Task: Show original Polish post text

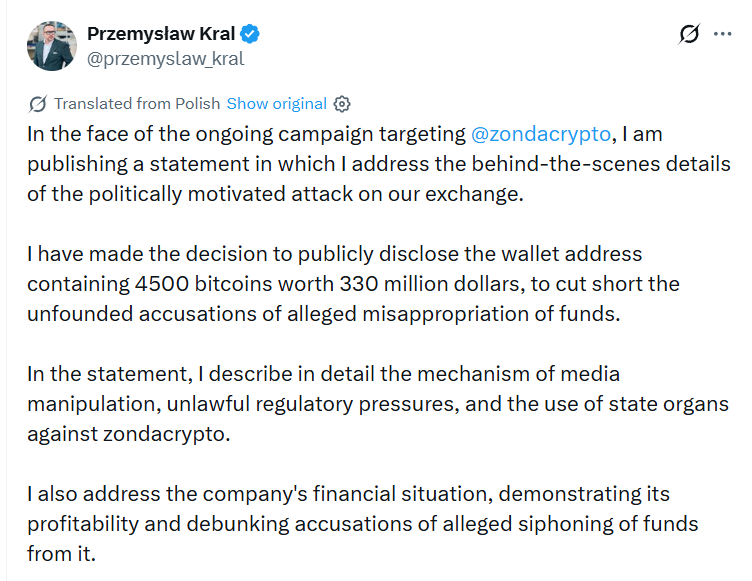Action: [x=276, y=104]
